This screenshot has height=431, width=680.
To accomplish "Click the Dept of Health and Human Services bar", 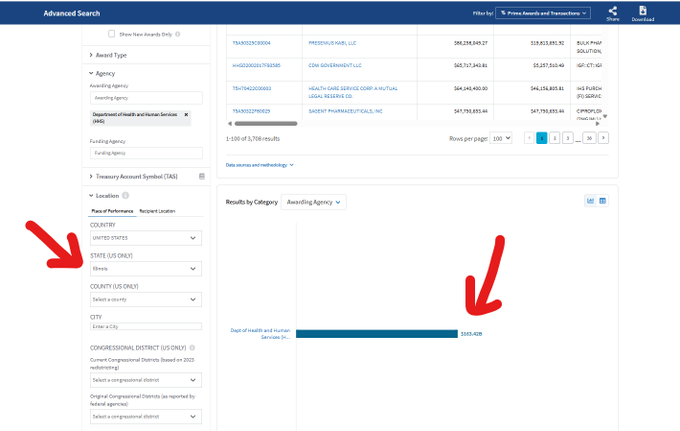I will click(376, 334).
